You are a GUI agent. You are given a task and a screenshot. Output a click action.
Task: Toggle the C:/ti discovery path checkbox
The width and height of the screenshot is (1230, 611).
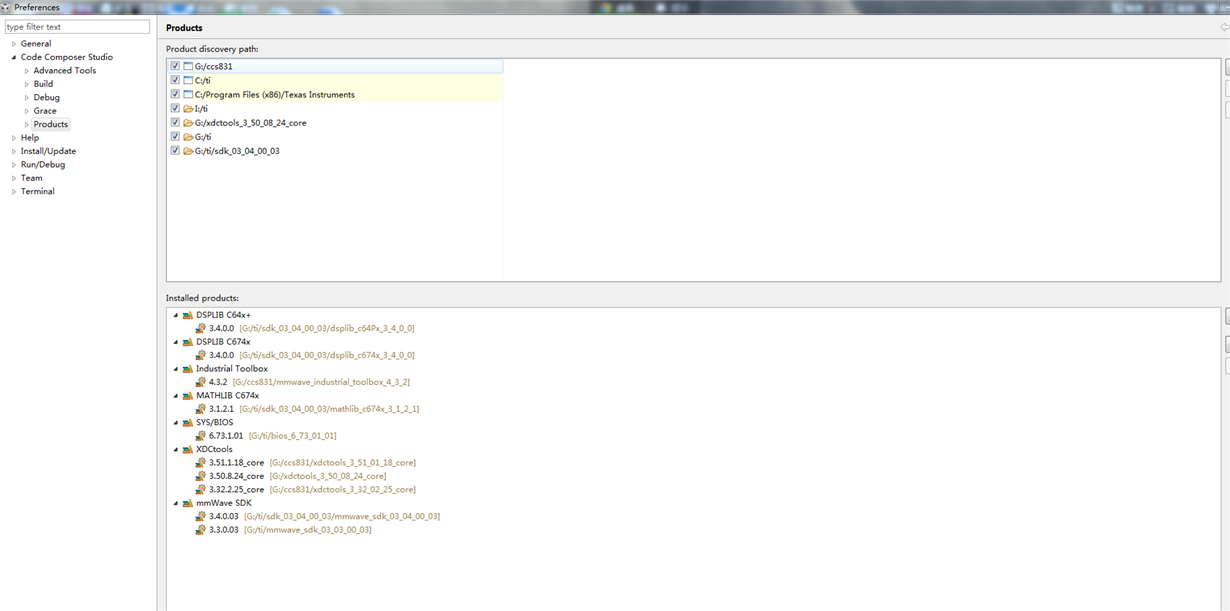[175, 81]
